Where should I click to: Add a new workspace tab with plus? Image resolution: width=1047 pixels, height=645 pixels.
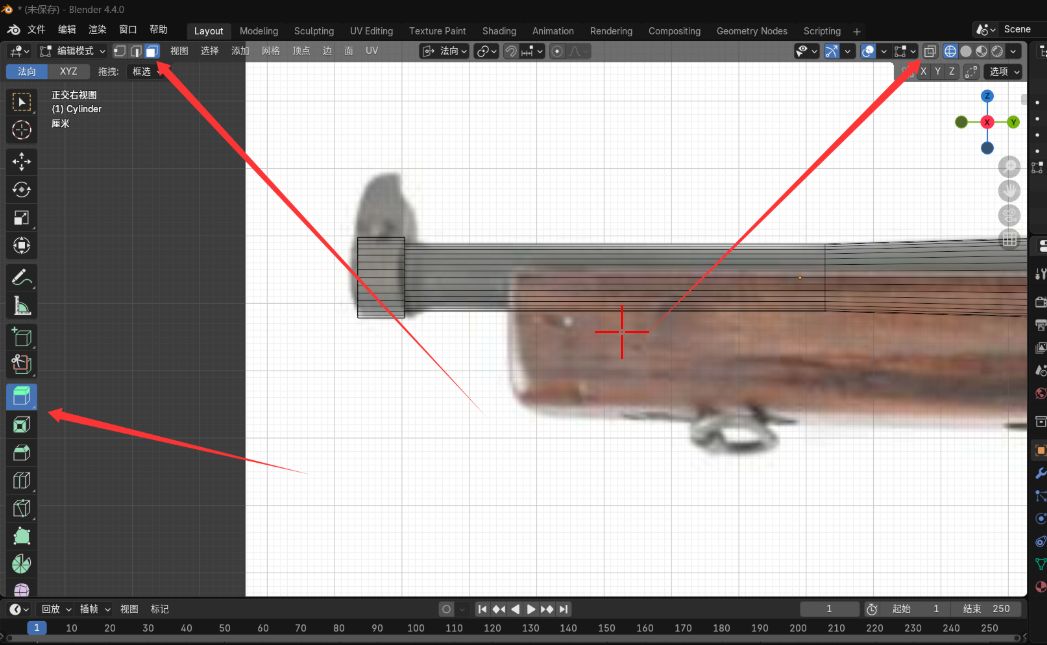(857, 31)
